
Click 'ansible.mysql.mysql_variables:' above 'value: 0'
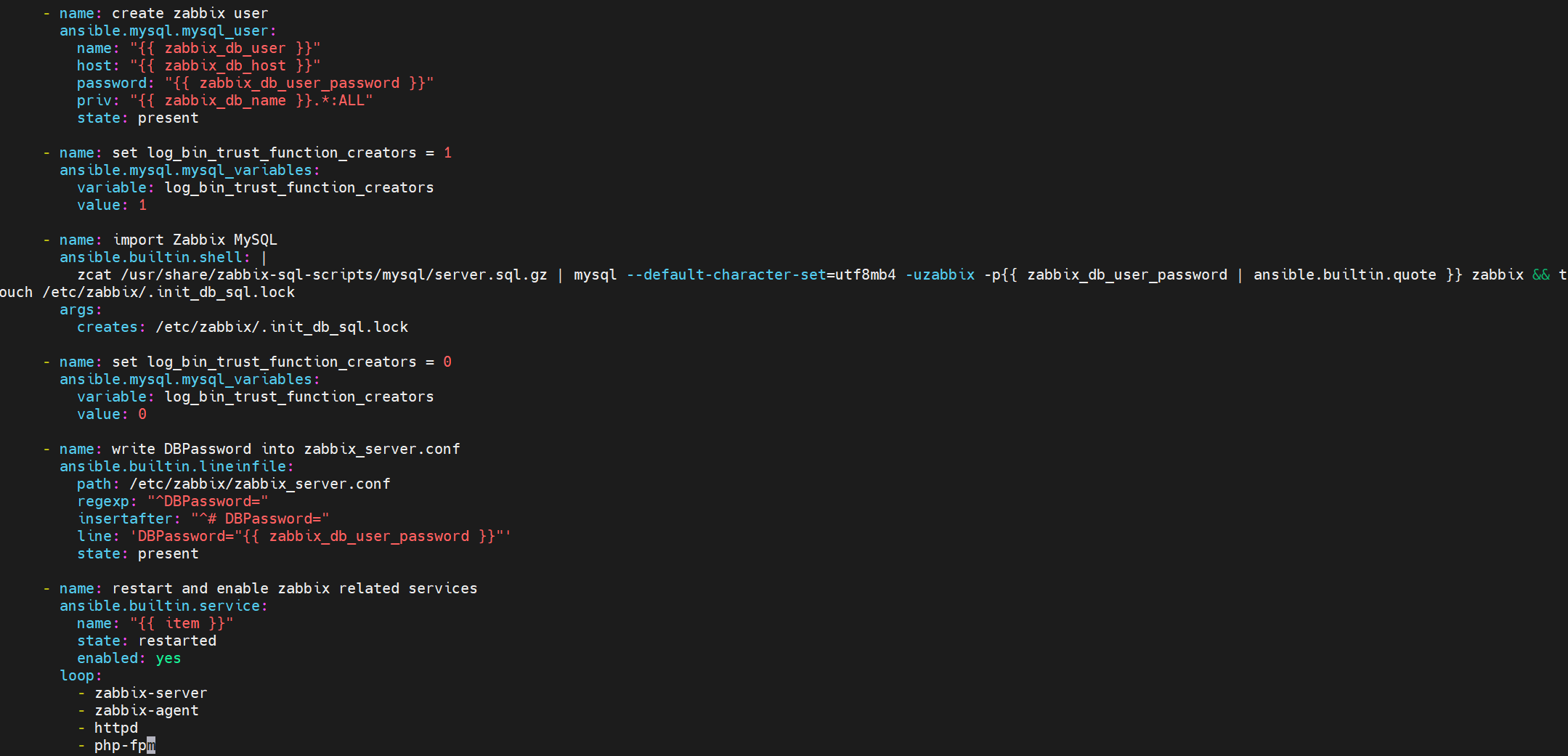coord(190,379)
